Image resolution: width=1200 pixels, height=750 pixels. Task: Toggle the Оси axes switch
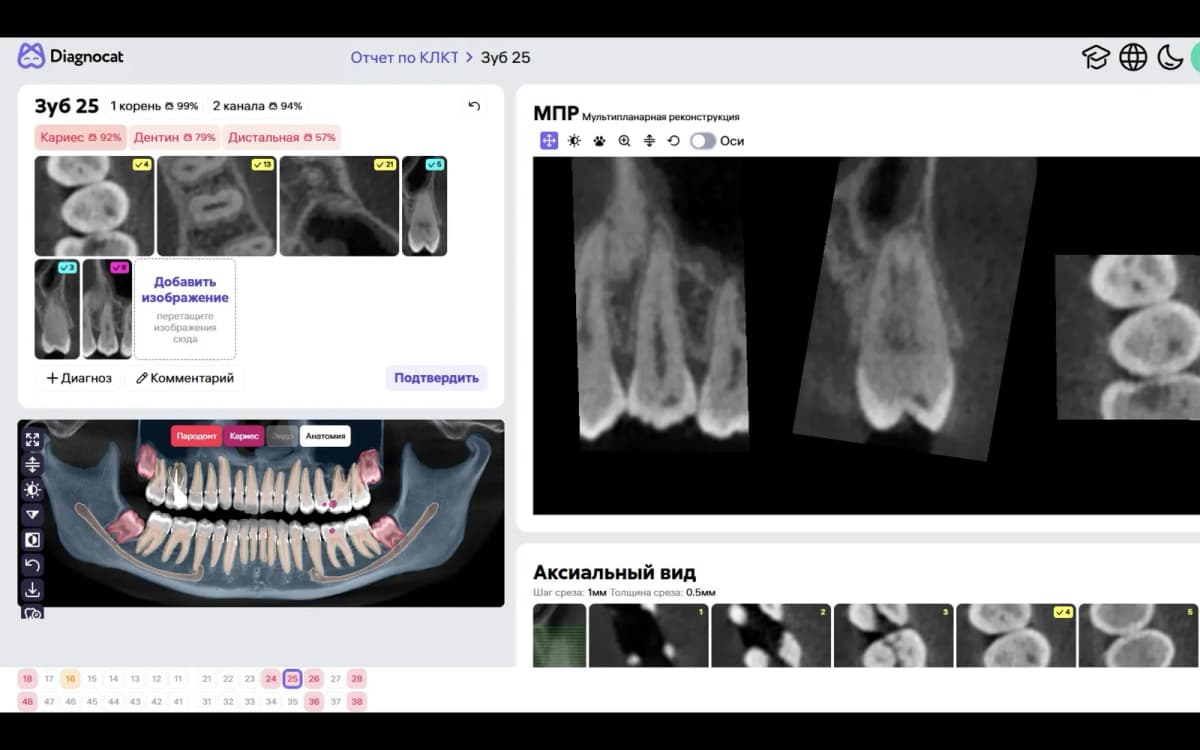(703, 141)
